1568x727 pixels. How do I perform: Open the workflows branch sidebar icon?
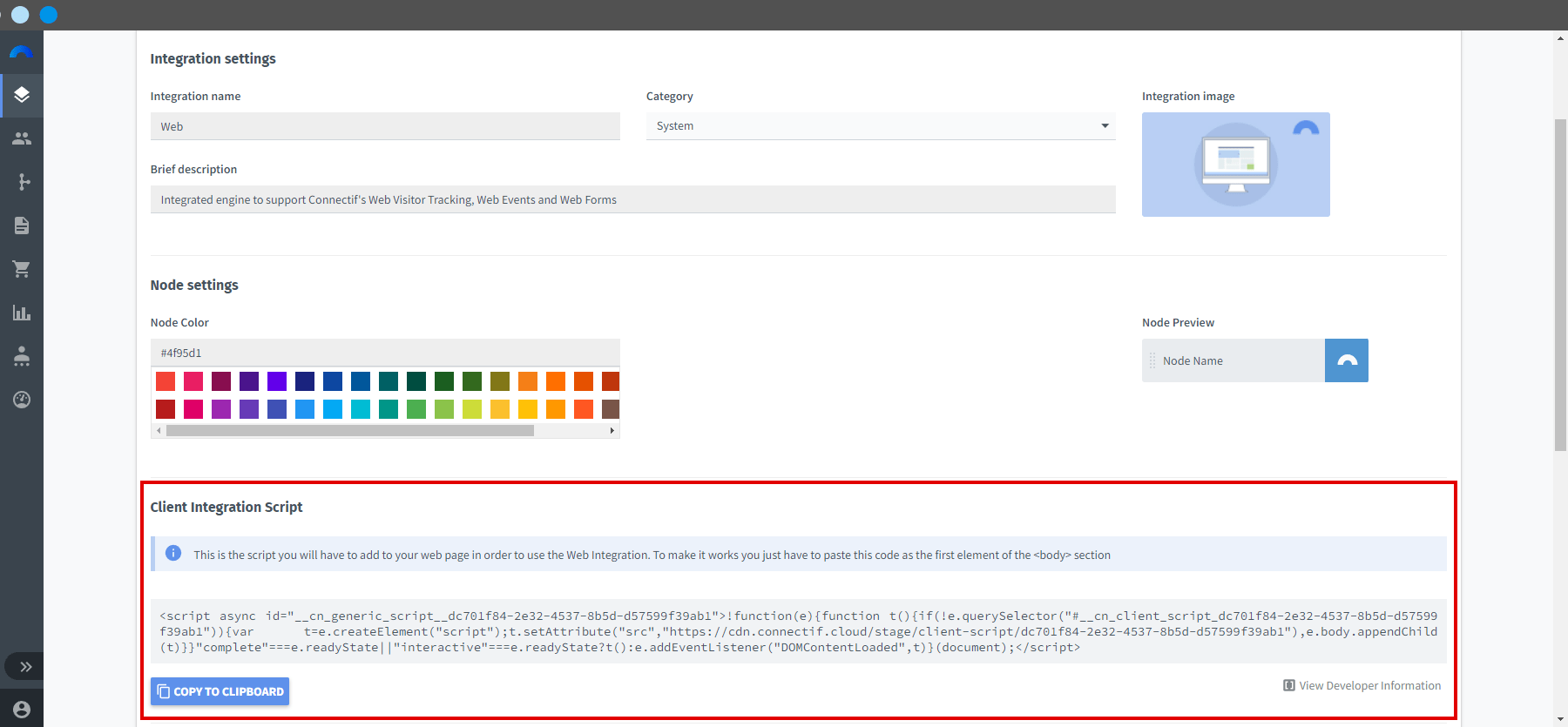point(22,182)
